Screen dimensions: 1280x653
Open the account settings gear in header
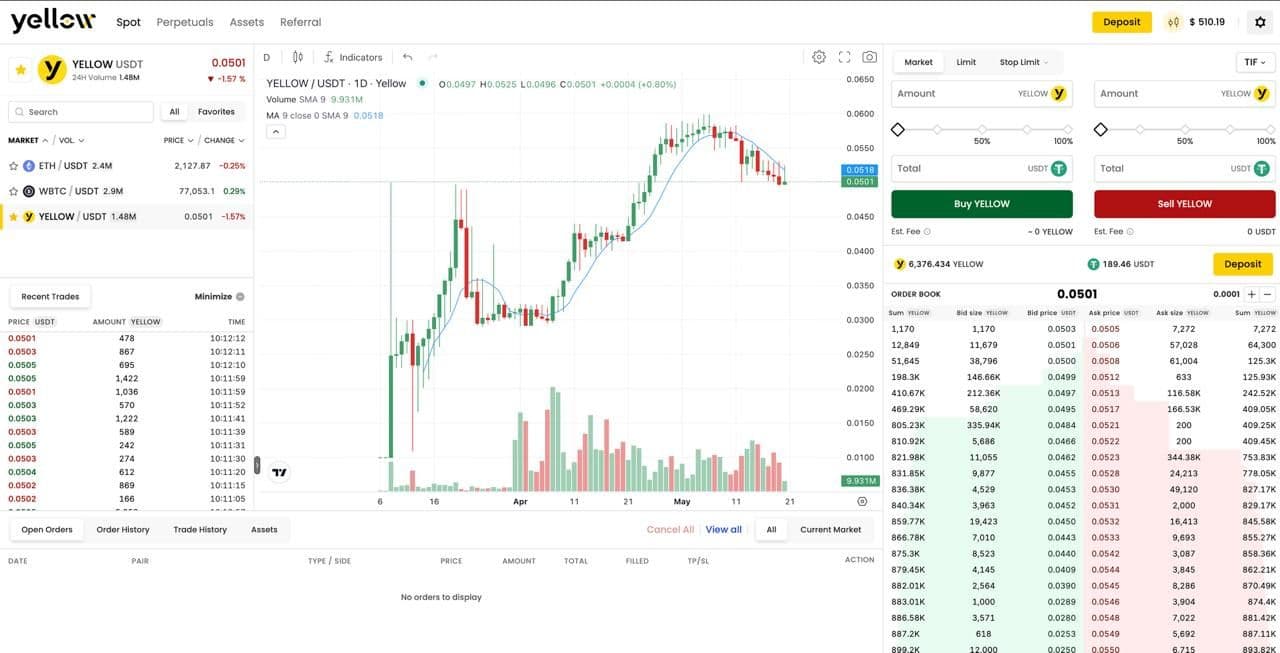click(x=1260, y=22)
